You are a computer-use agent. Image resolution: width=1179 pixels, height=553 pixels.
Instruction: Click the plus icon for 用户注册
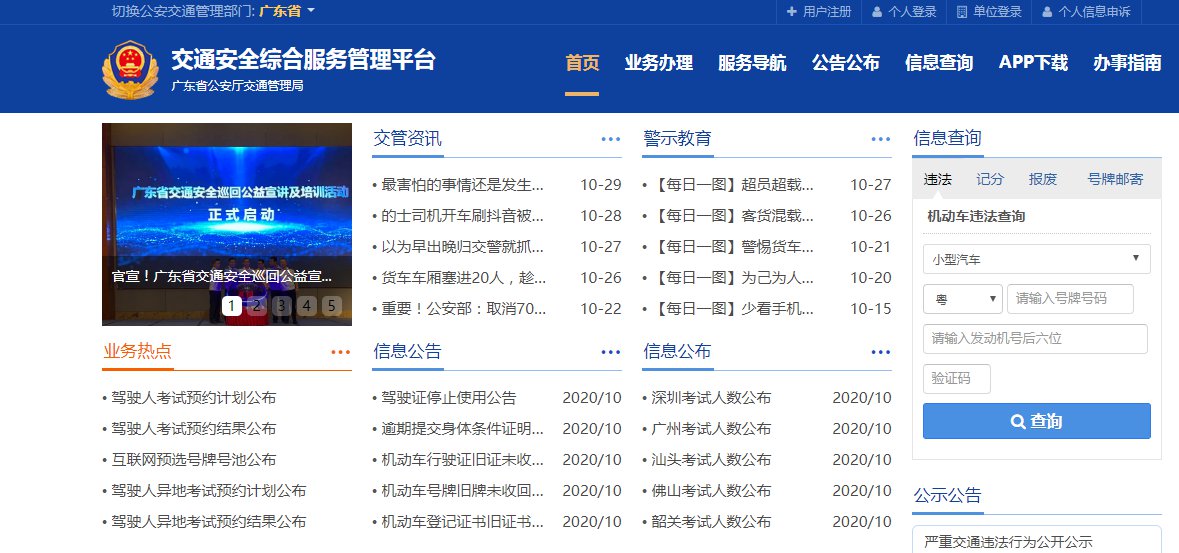point(792,12)
